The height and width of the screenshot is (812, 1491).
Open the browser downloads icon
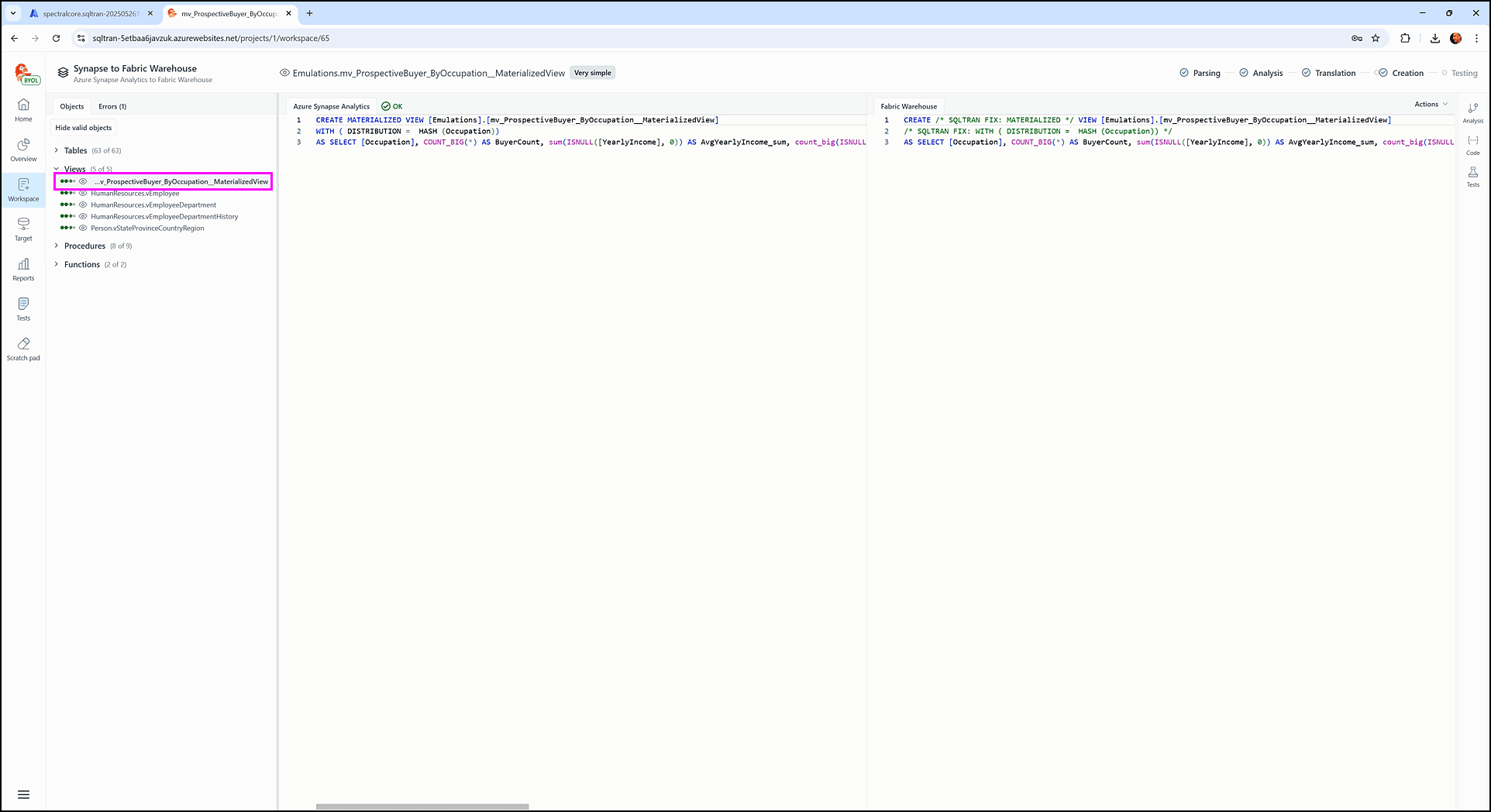(x=1434, y=38)
